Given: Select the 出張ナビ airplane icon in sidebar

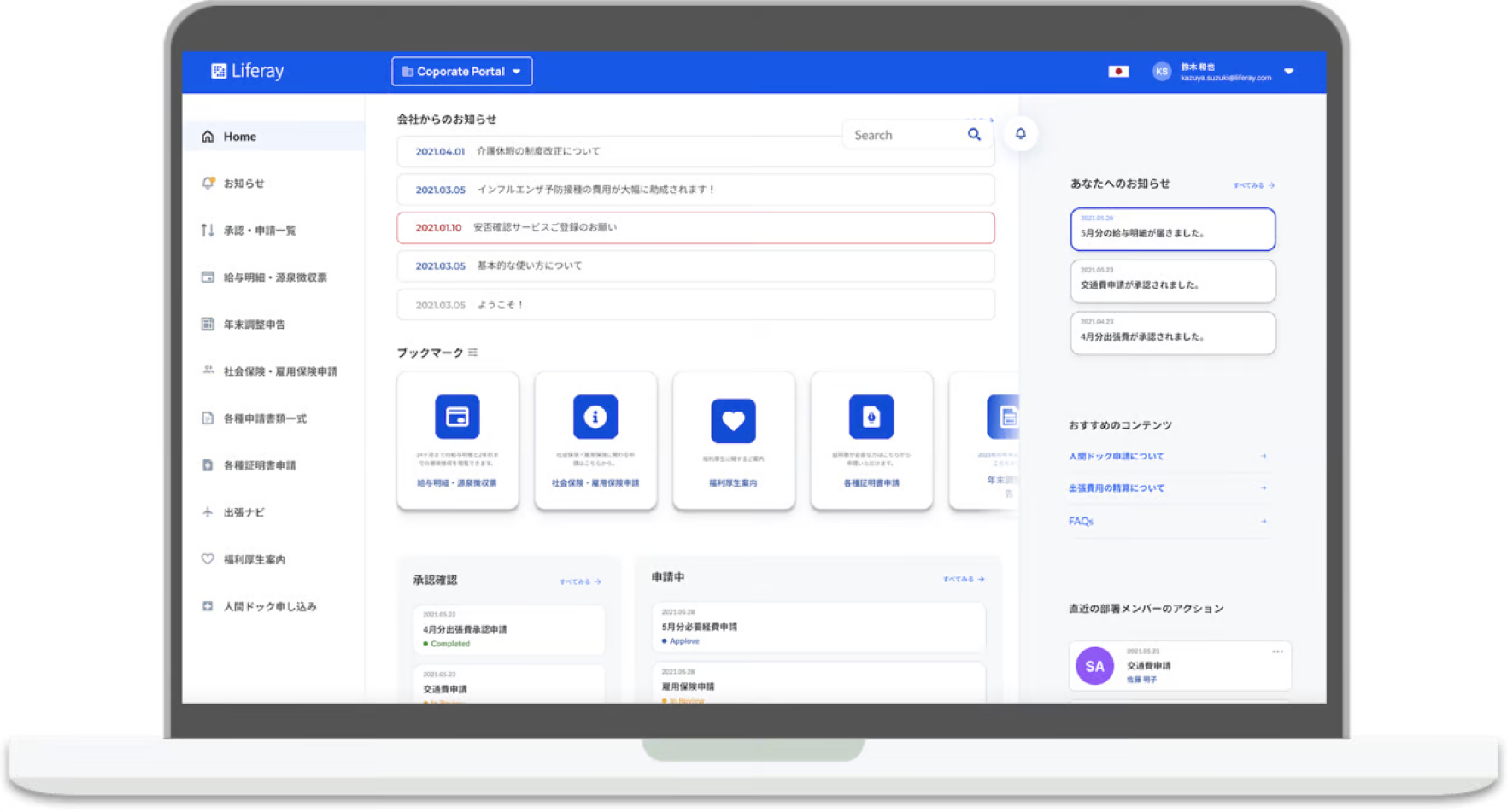Looking at the screenshot, I should (207, 512).
